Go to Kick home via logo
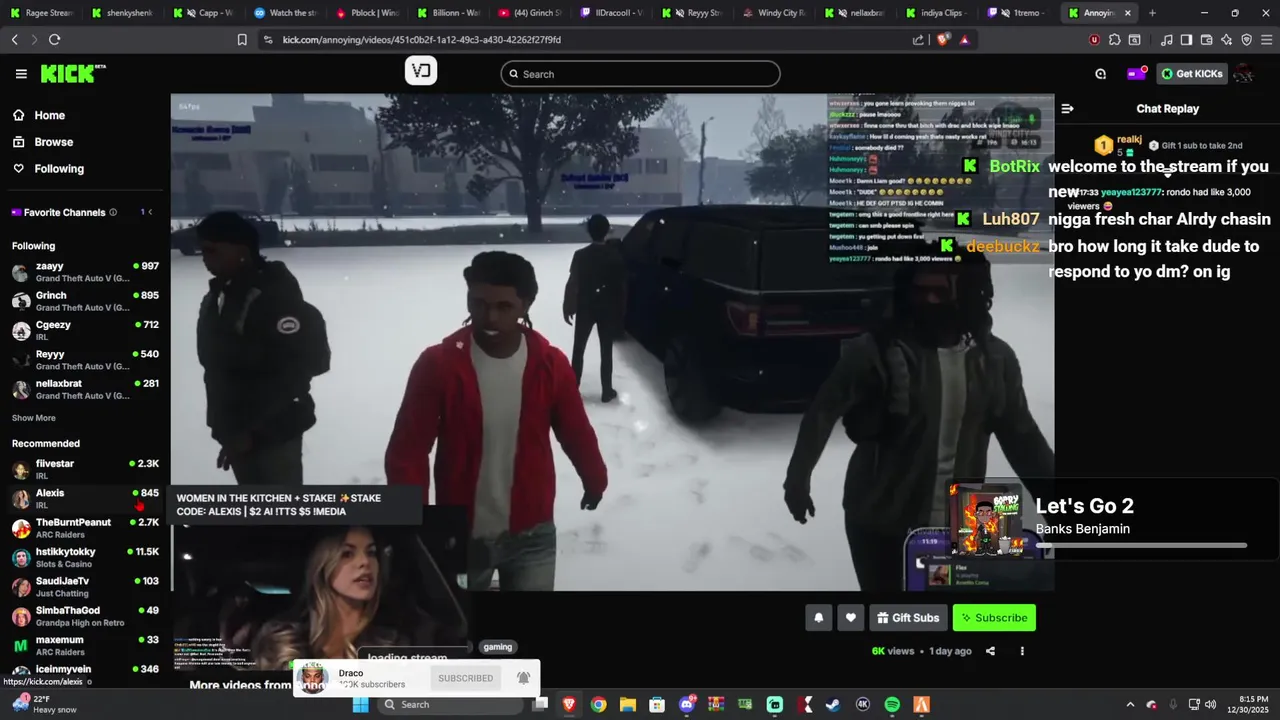Screen dimensions: 1280x720 coord(73,73)
